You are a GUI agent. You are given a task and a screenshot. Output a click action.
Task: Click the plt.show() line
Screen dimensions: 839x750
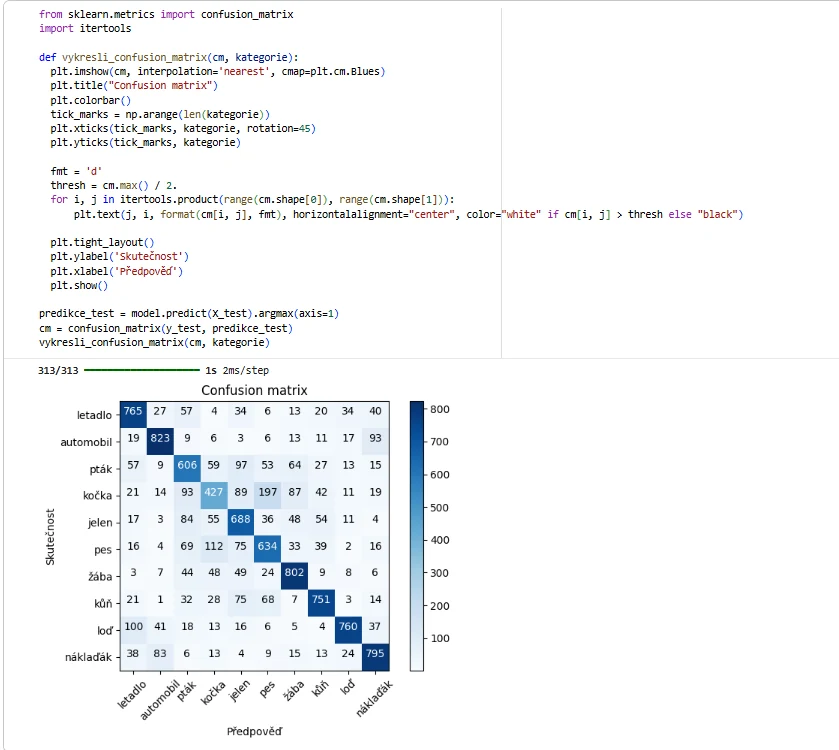(79, 285)
